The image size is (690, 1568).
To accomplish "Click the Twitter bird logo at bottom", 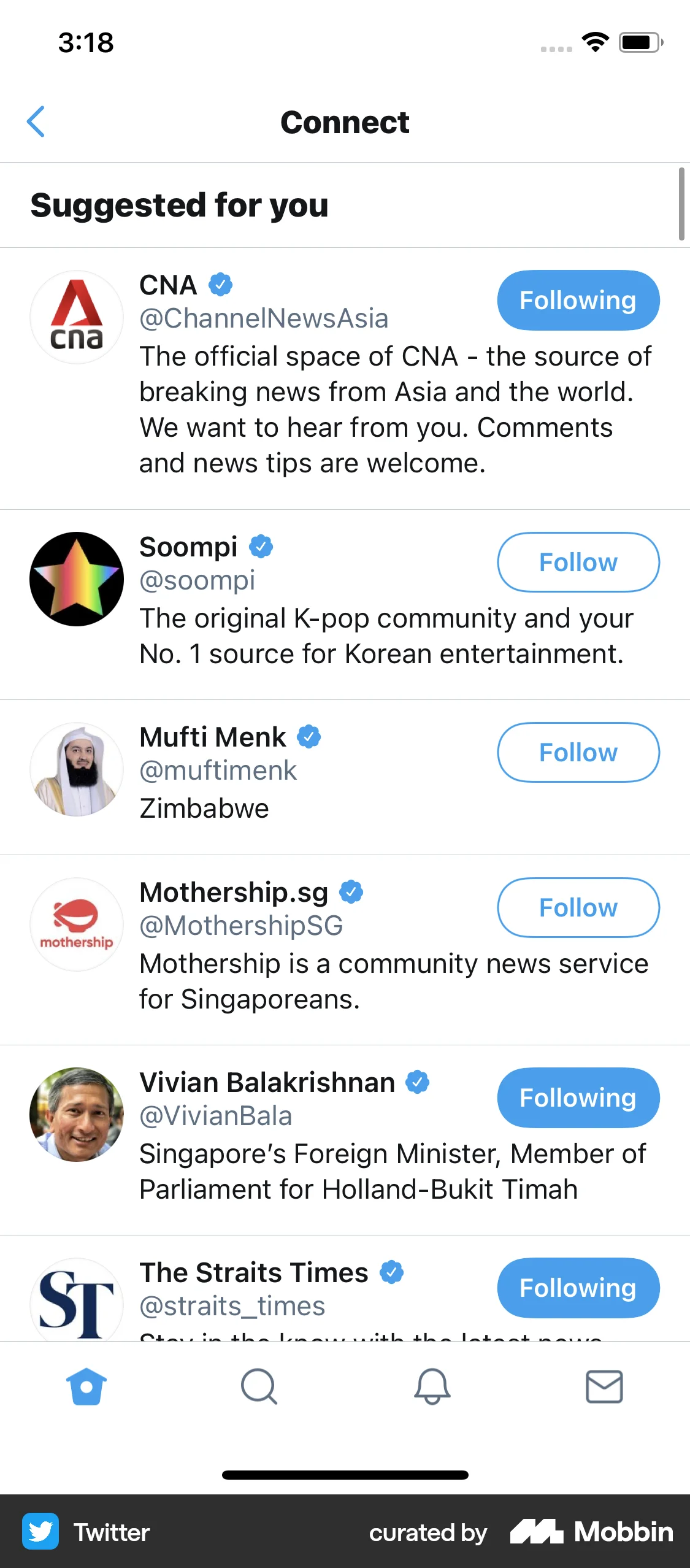I will coord(39,1531).
